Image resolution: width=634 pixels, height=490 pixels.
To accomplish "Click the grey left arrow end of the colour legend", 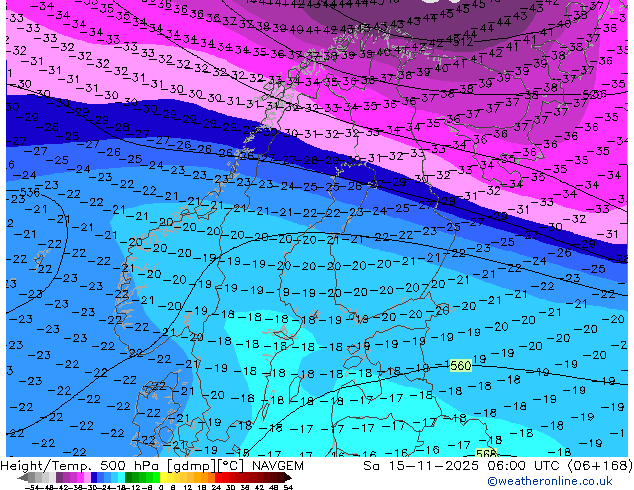I will click(x=22, y=477).
